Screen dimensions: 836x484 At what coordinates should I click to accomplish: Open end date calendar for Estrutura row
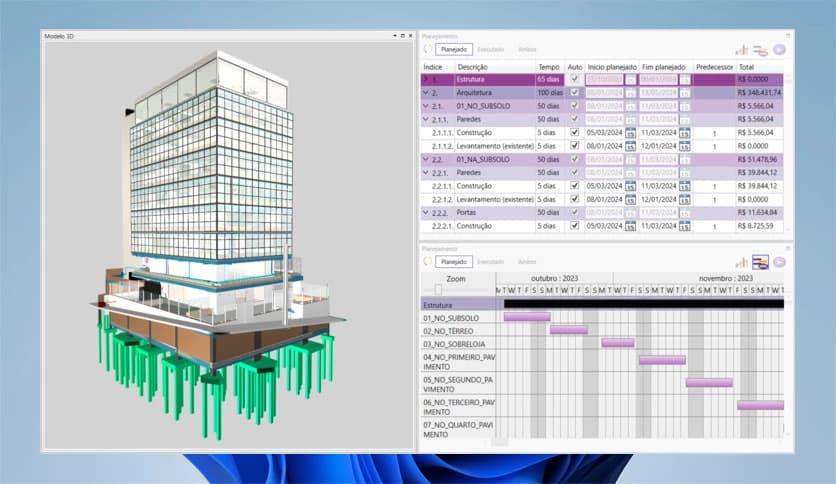tap(685, 79)
